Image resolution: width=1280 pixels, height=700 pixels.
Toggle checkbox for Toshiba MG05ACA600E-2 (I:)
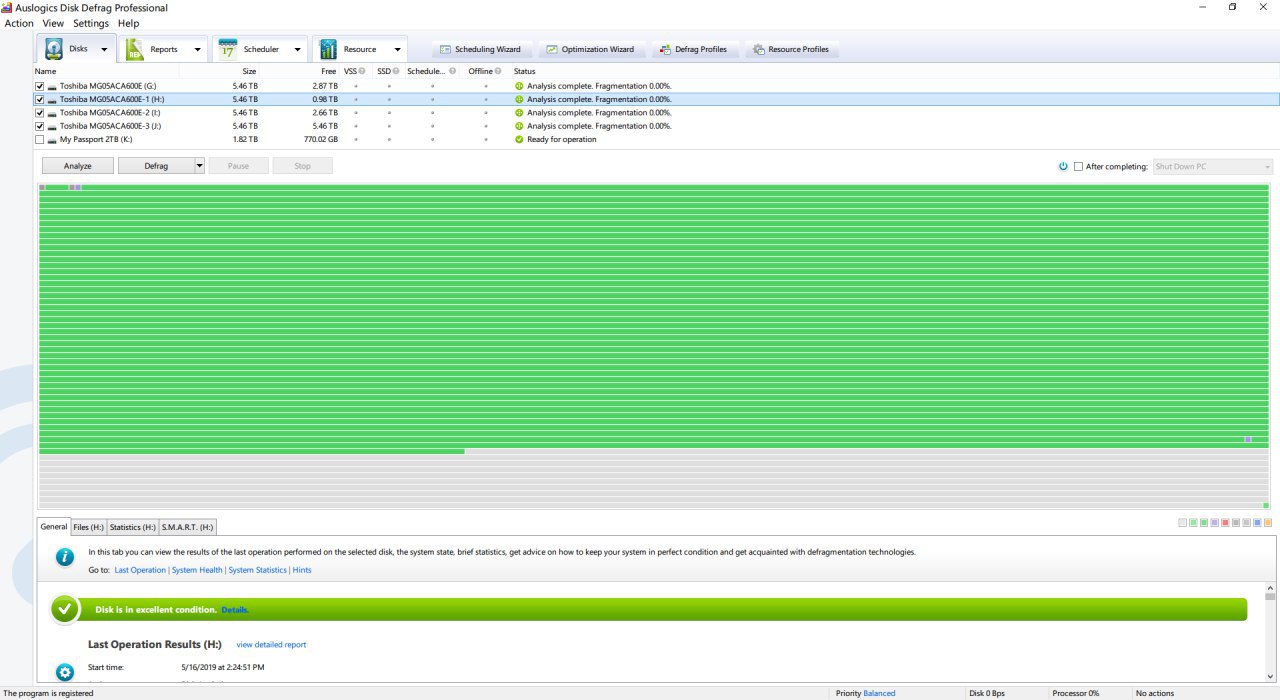pyautogui.click(x=40, y=113)
